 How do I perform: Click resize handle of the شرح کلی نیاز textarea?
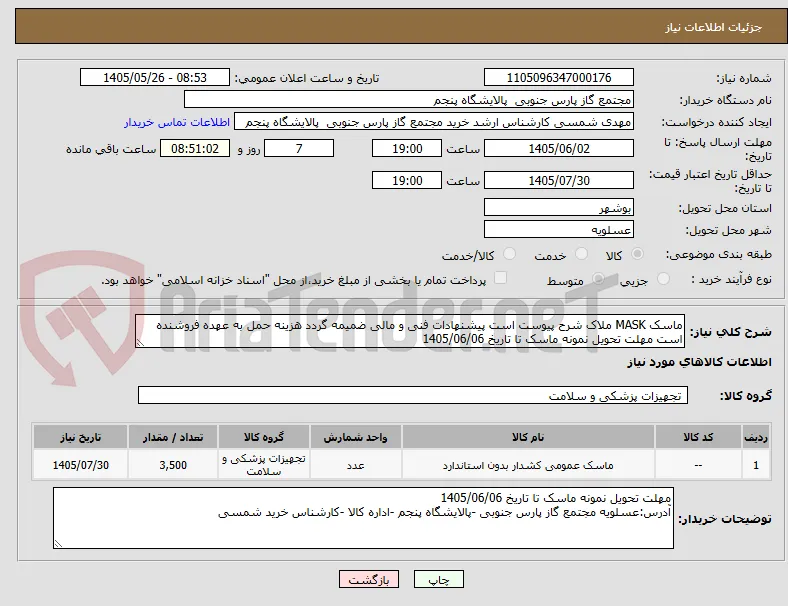(x=140, y=343)
